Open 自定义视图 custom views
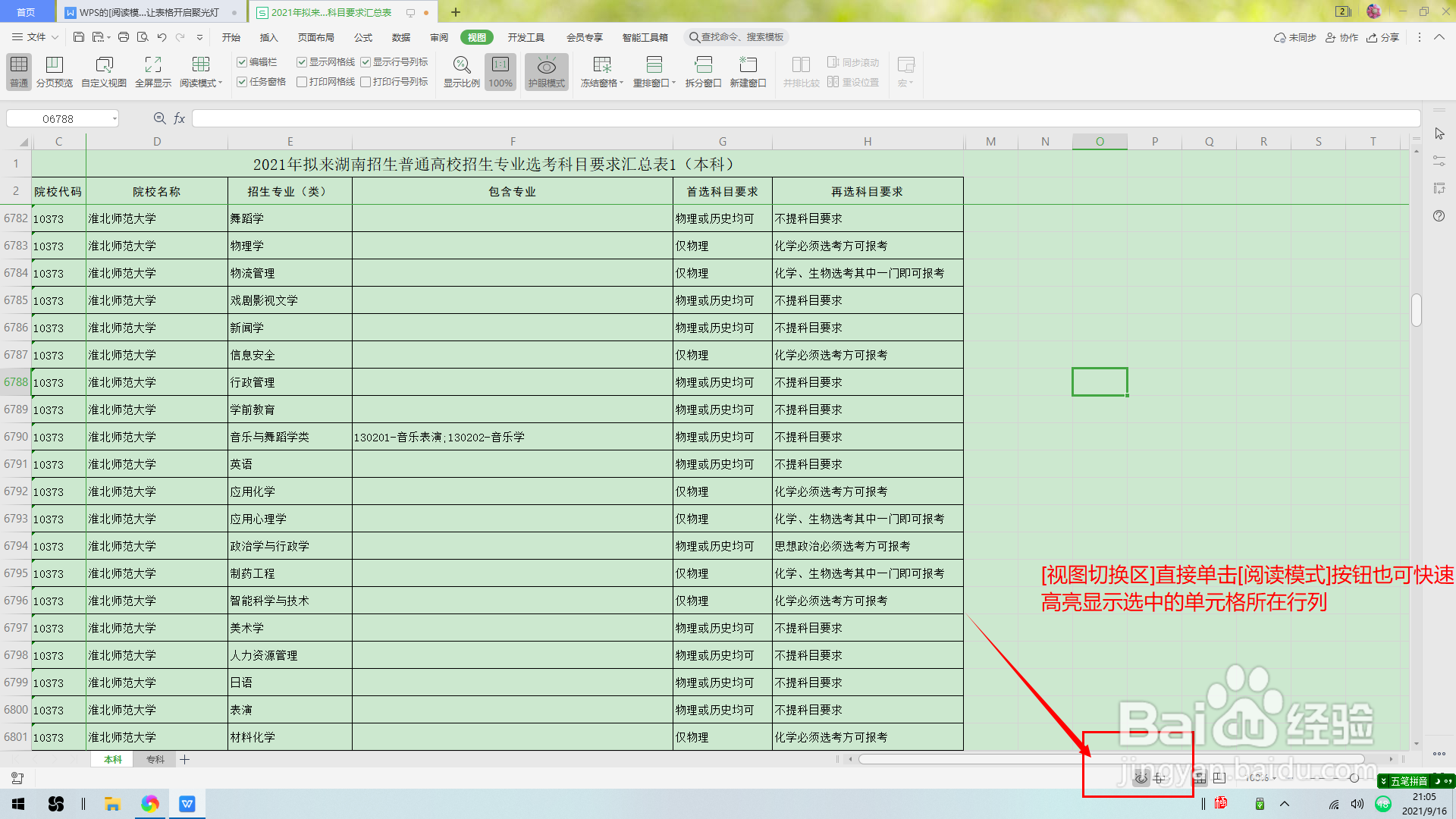 104,65
